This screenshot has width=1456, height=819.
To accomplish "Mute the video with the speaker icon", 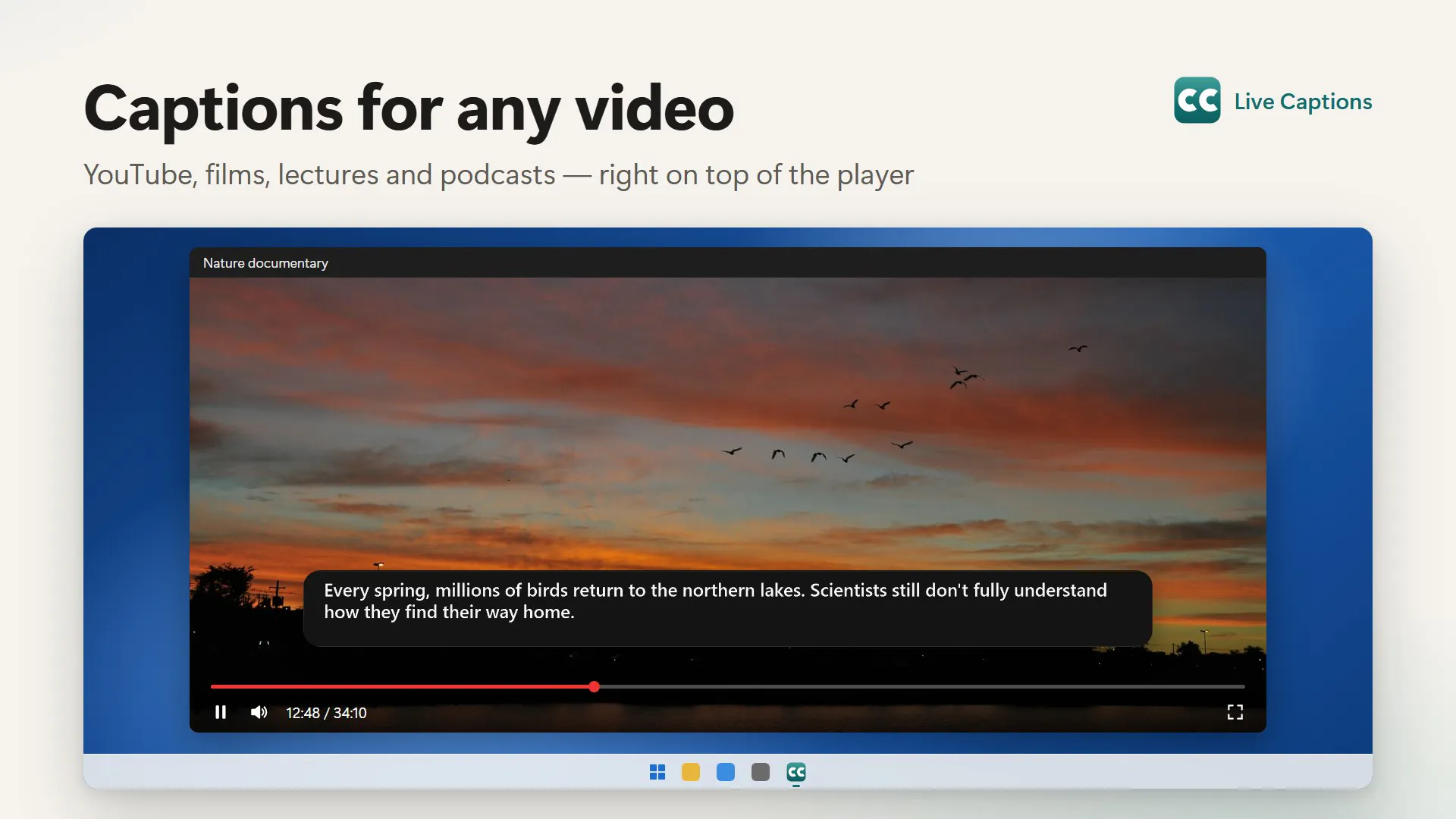I will click(259, 712).
